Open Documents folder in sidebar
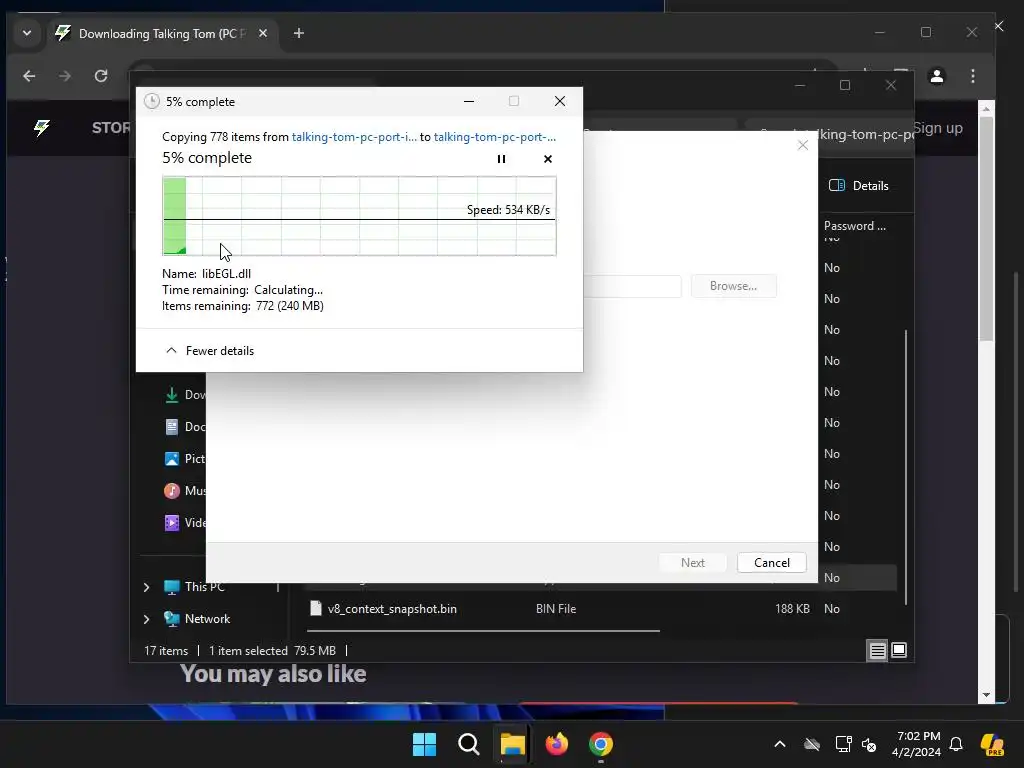The width and height of the screenshot is (1024, 768). coord(185,426)
